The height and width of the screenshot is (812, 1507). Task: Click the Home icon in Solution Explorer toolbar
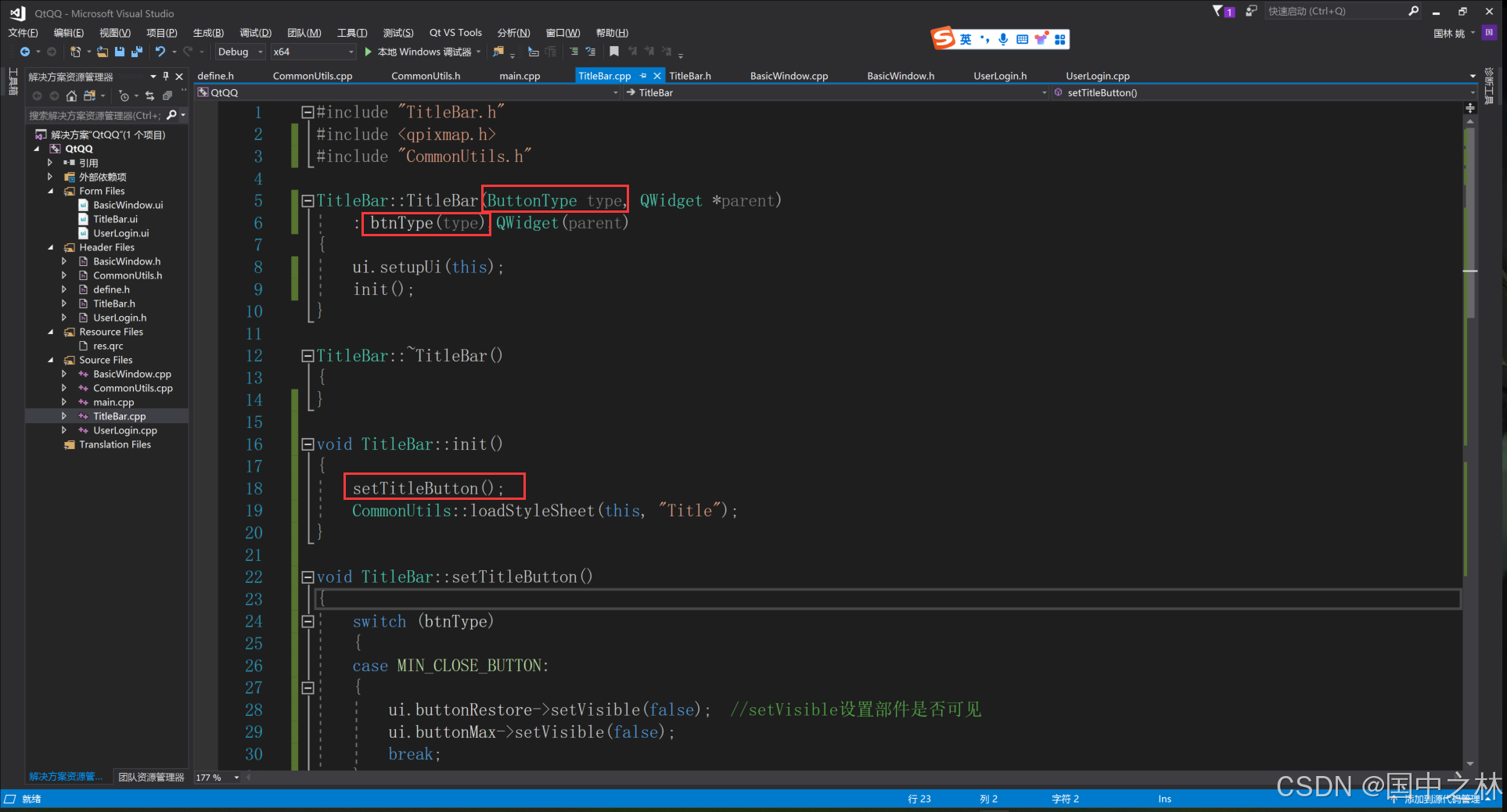[71, 95]
